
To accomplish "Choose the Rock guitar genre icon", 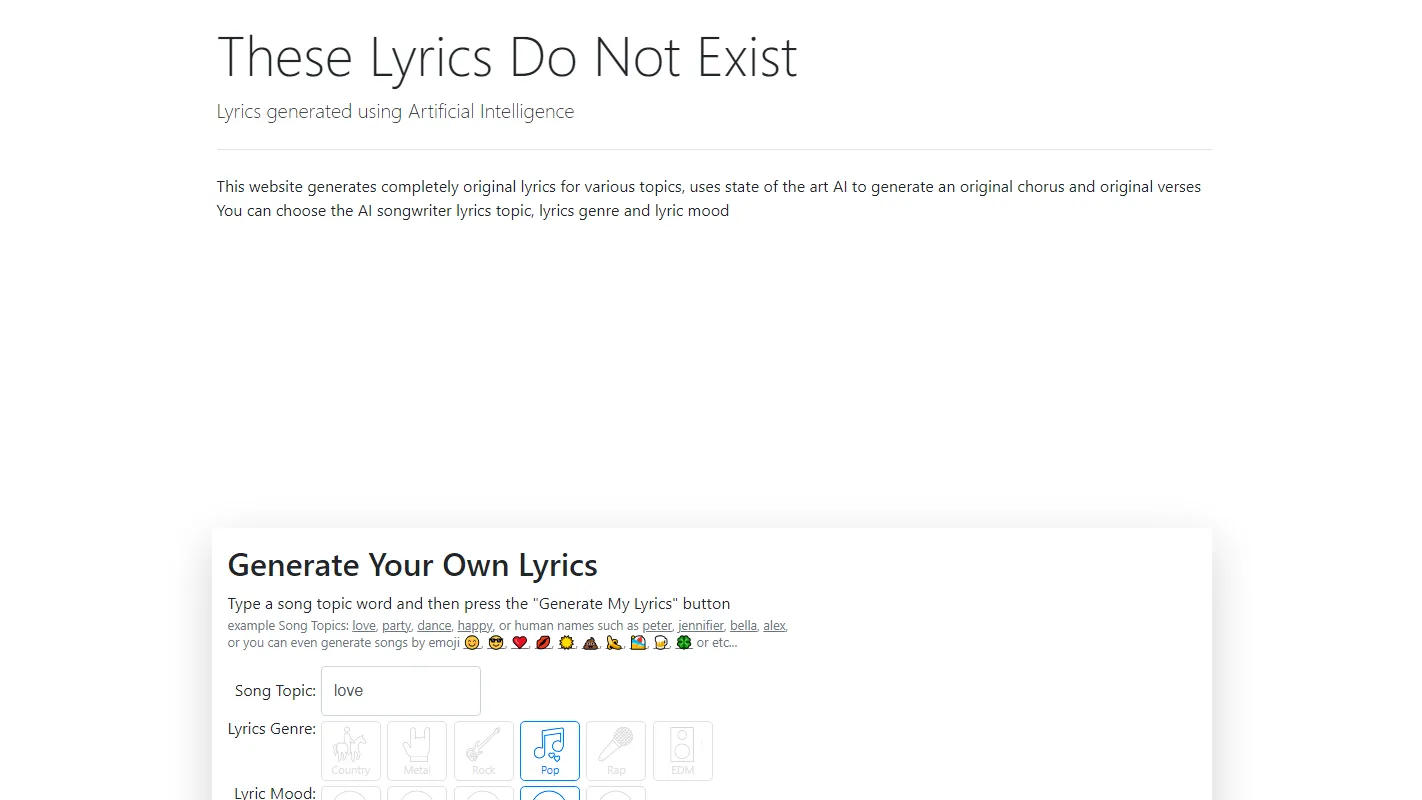I will (483, 751).
